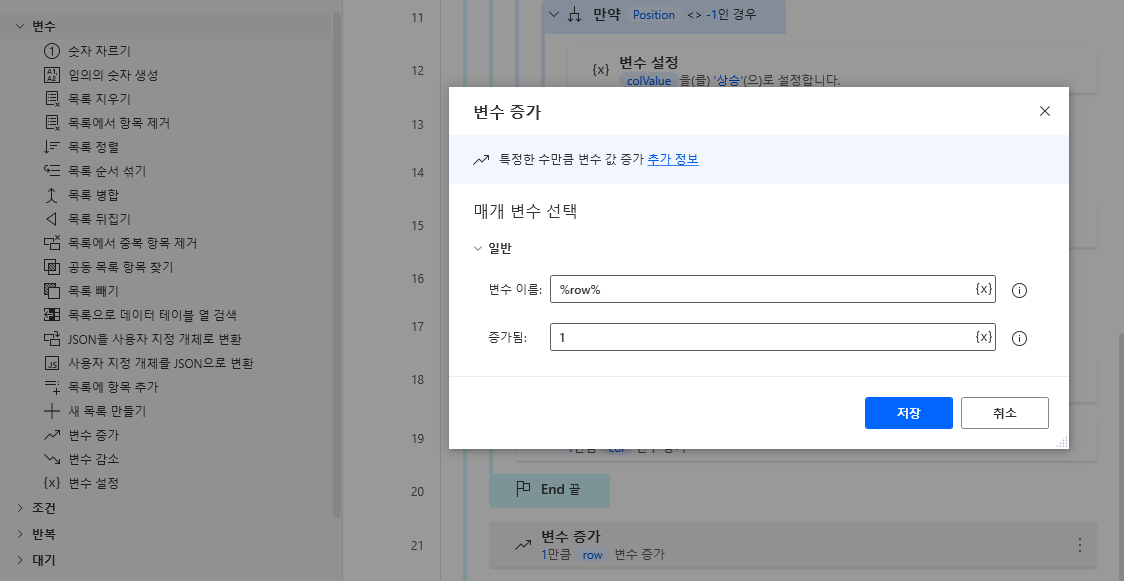Click the 목록에 항목 추가 icon
The width and height of the screenshot is (1124, 581).
point(52,387)
